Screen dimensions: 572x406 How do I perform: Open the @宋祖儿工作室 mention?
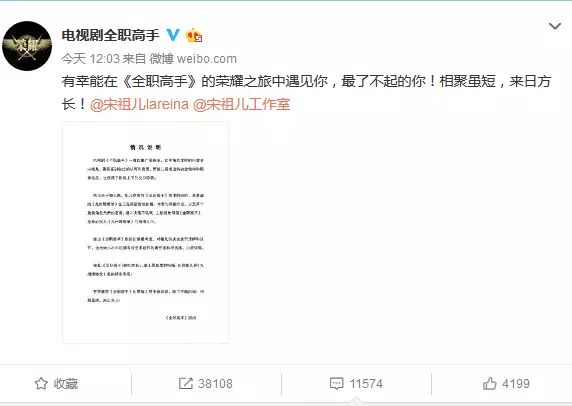[x=241, y=104]
